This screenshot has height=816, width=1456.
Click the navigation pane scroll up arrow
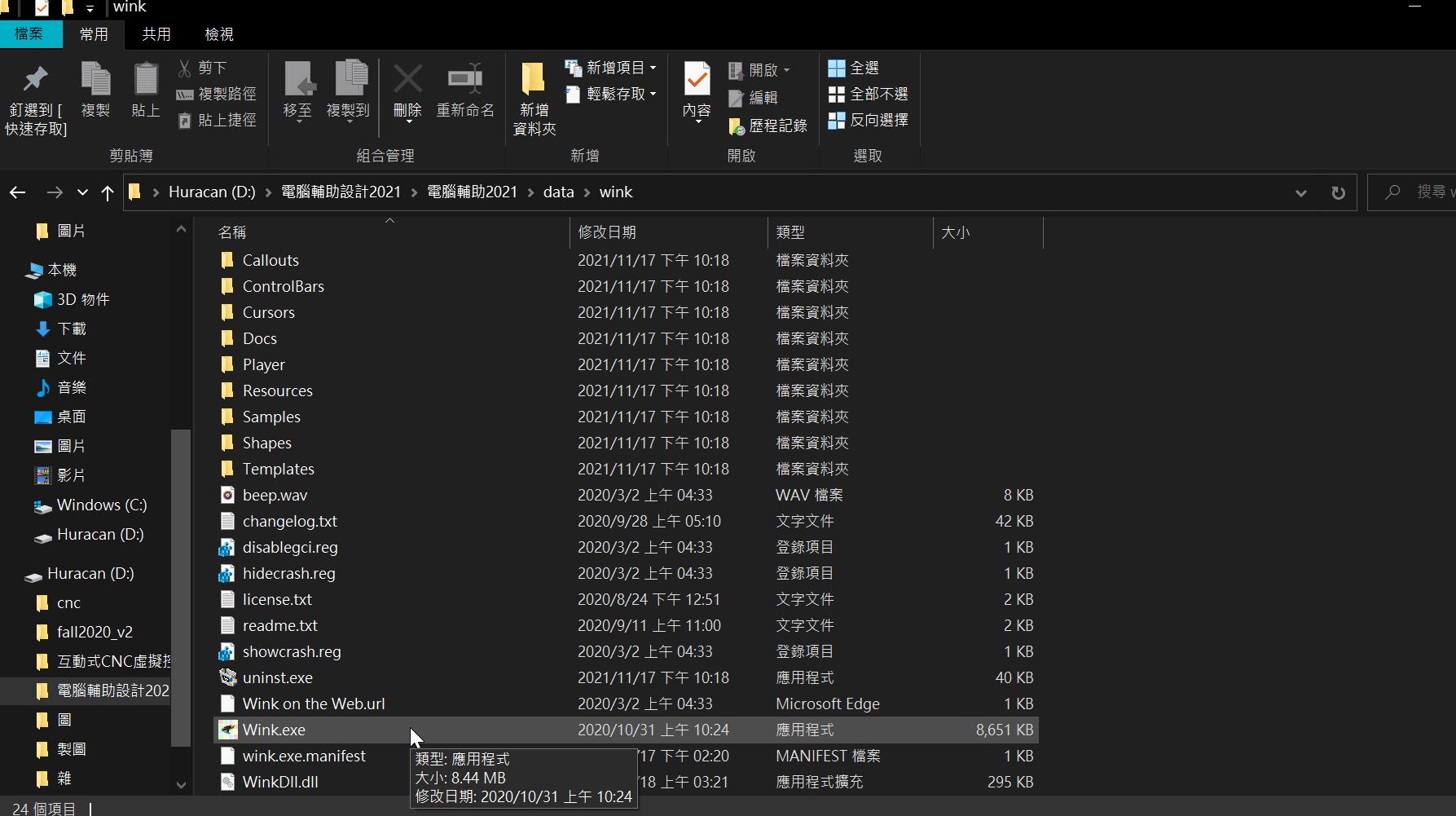click(181, 230)
